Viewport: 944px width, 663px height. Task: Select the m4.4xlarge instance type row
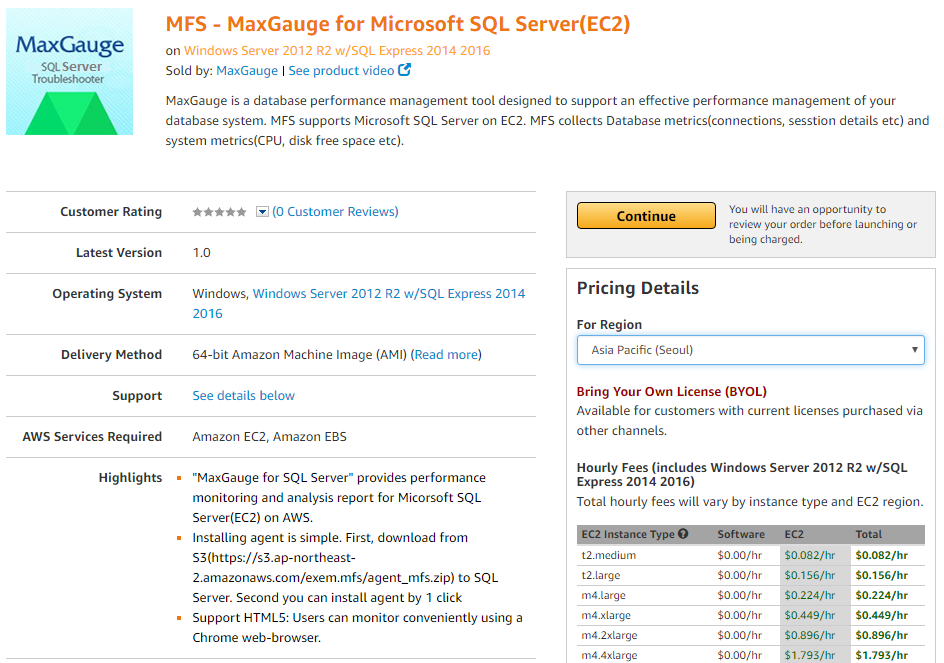click(750, 655)
